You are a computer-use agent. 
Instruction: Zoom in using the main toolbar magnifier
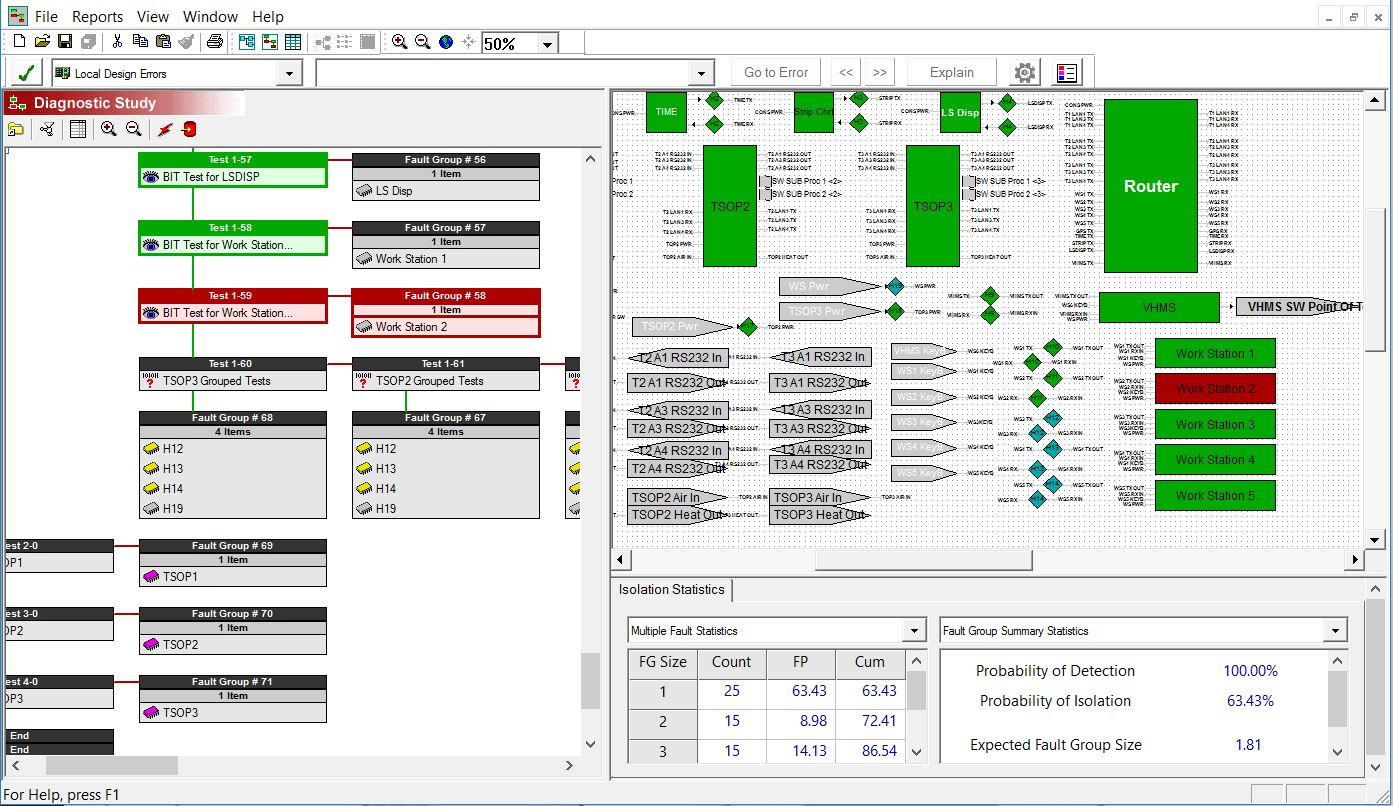pyautogui.click(x=399, y=42)
